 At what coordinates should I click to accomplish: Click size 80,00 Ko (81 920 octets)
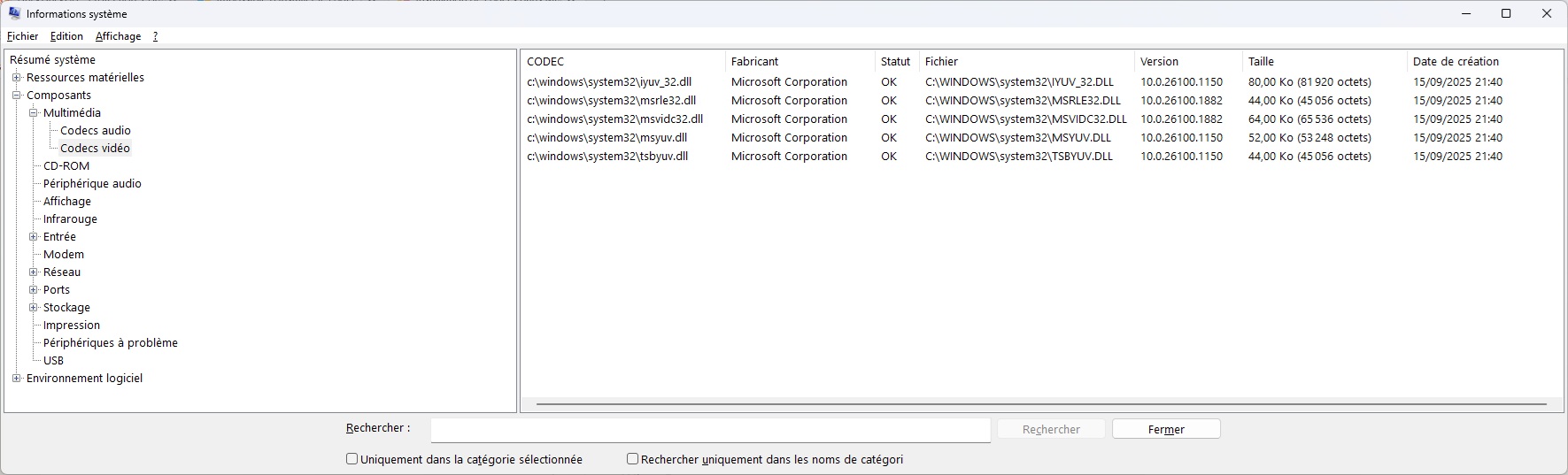point(1309,81)
